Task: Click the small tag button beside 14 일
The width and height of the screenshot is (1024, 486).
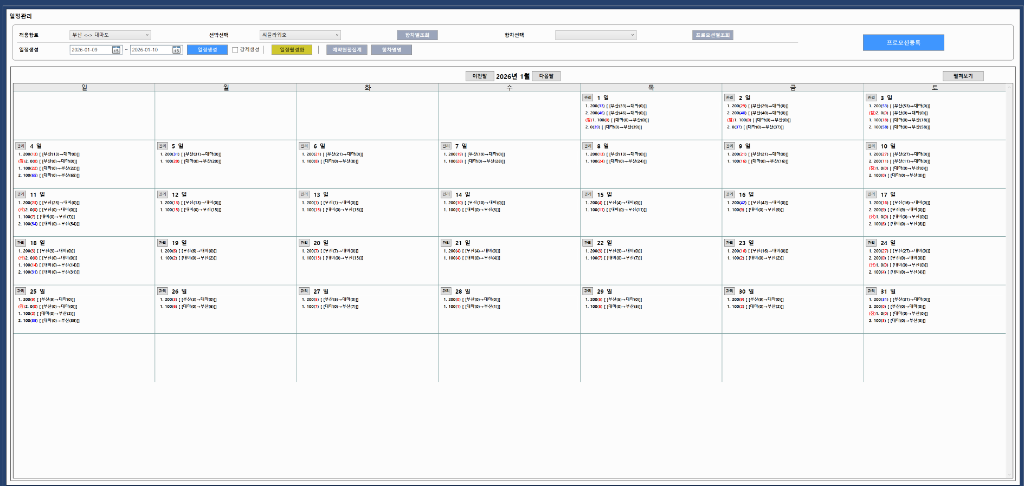Action: click(446, 194)
